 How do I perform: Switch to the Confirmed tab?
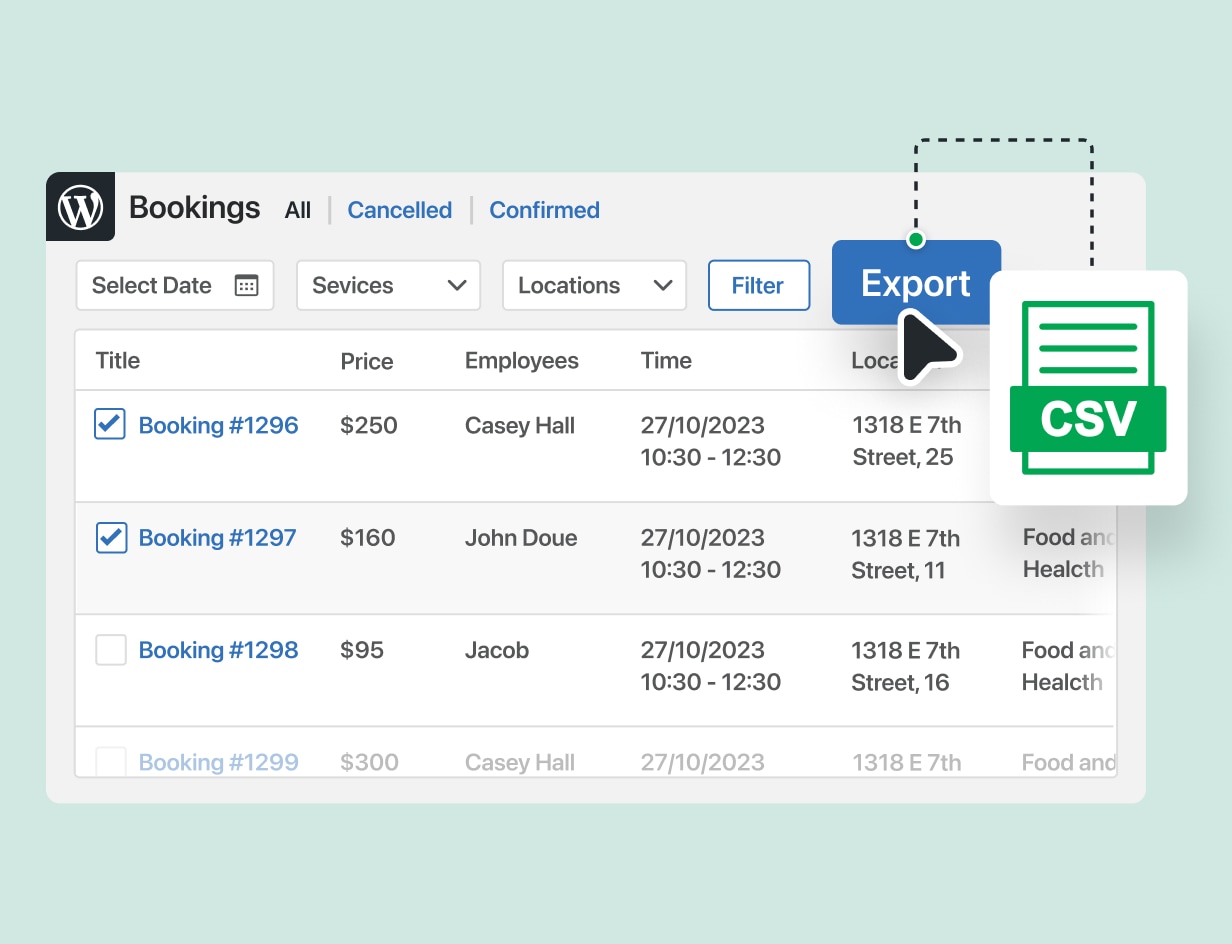544,210
